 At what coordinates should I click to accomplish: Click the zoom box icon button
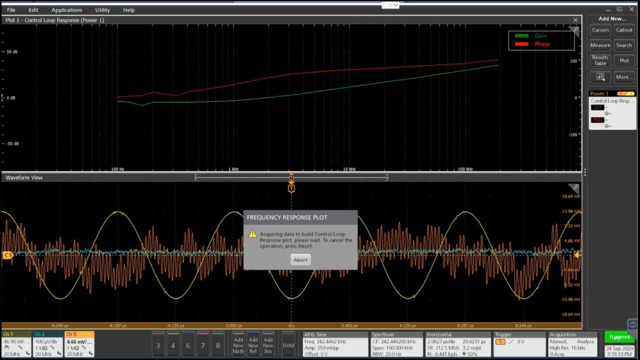click(600, 77)
